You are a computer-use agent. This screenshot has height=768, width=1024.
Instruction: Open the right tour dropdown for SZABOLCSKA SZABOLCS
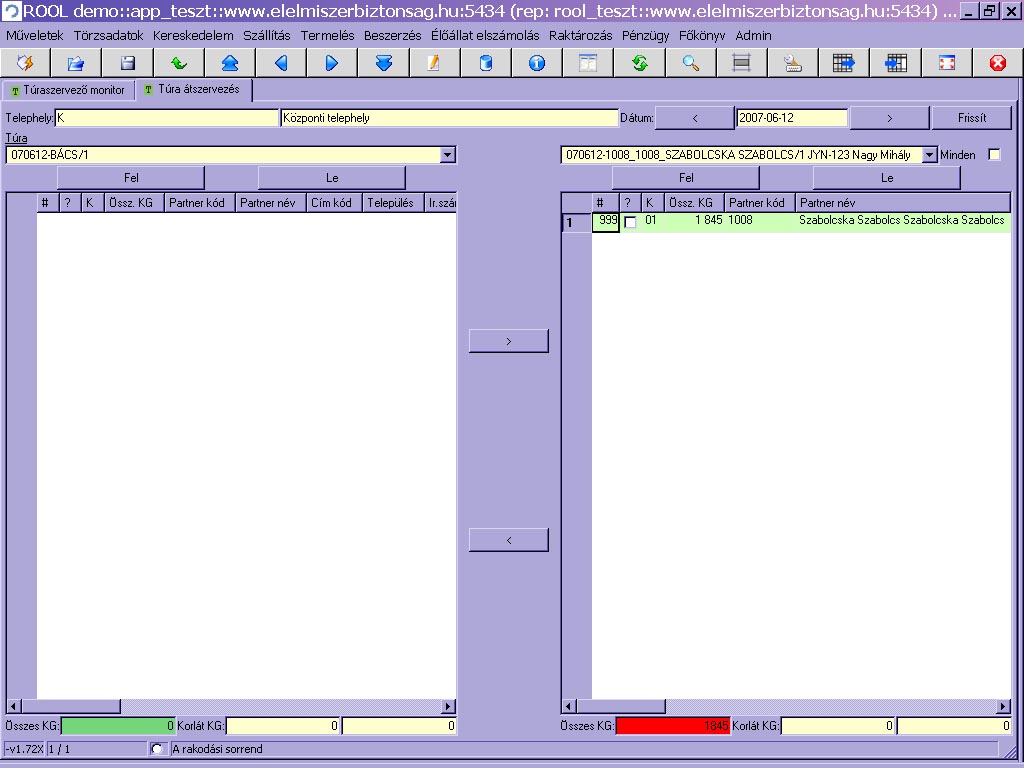pyautogui.click(x=929, y=155)
